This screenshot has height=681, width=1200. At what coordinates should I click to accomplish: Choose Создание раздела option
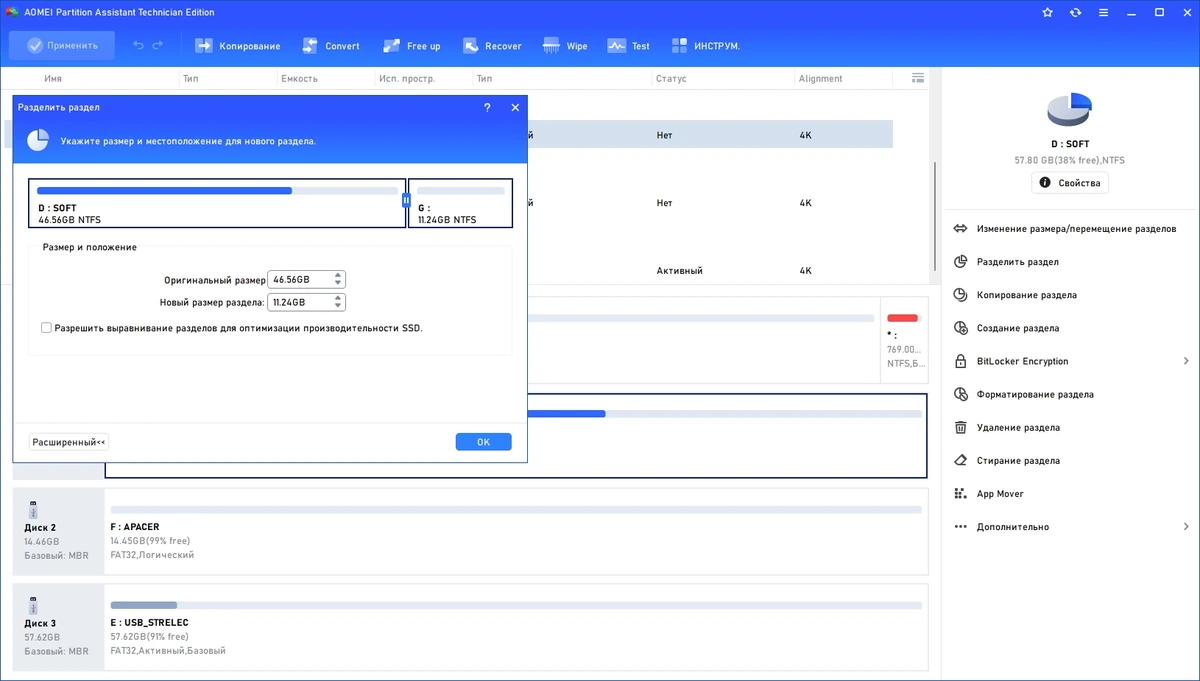point(1006,328)
